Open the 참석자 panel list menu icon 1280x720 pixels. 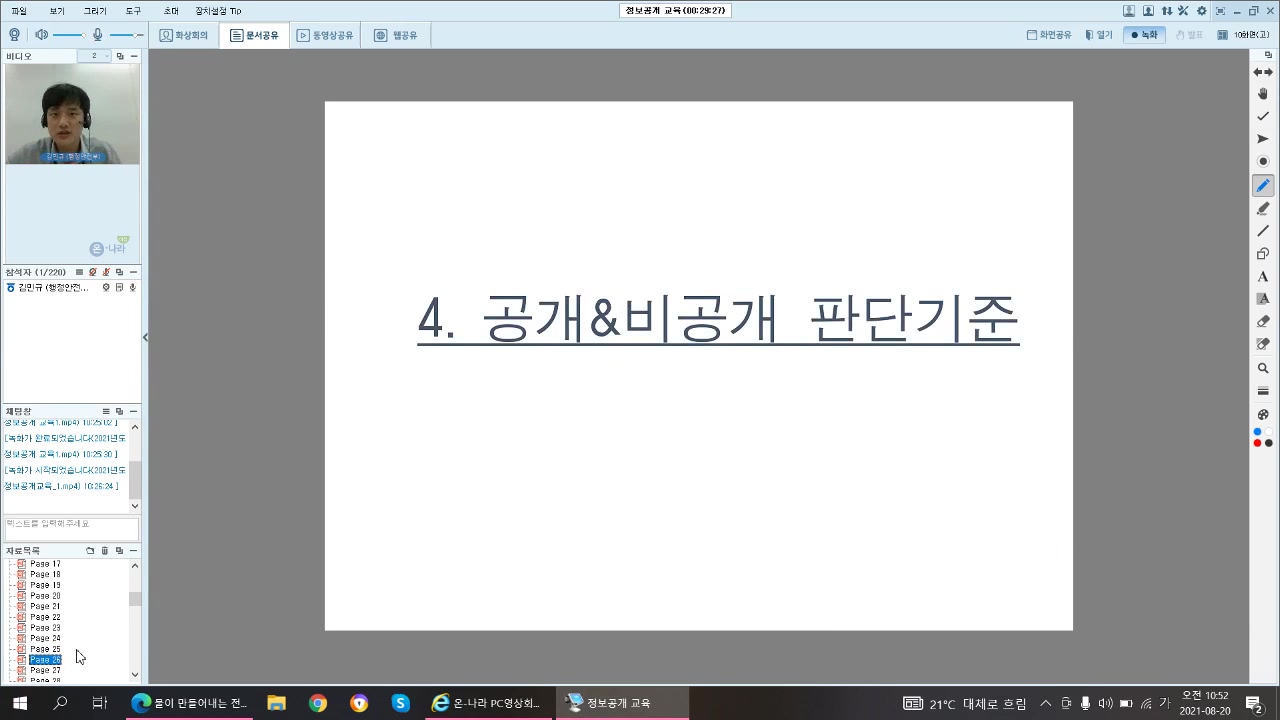pyautogui.click(x=79, y=272)
